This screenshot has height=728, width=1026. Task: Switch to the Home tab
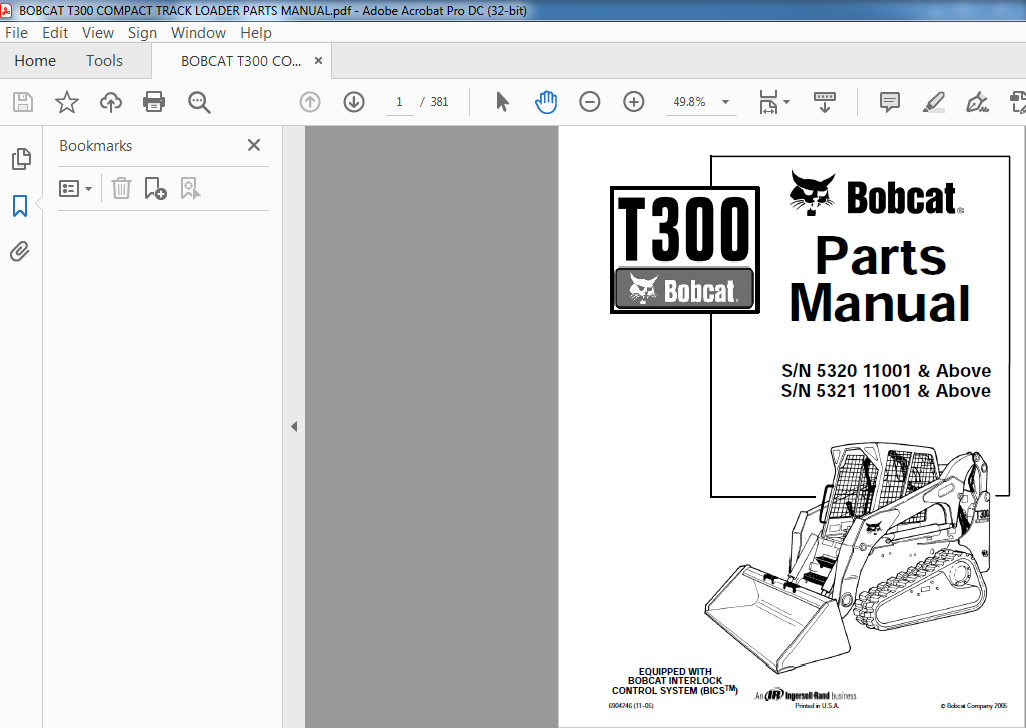pos(35,61)
